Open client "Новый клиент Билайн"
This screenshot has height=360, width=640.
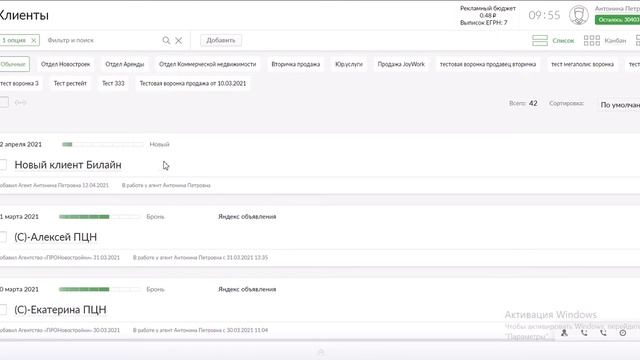[x=68, y=164]
